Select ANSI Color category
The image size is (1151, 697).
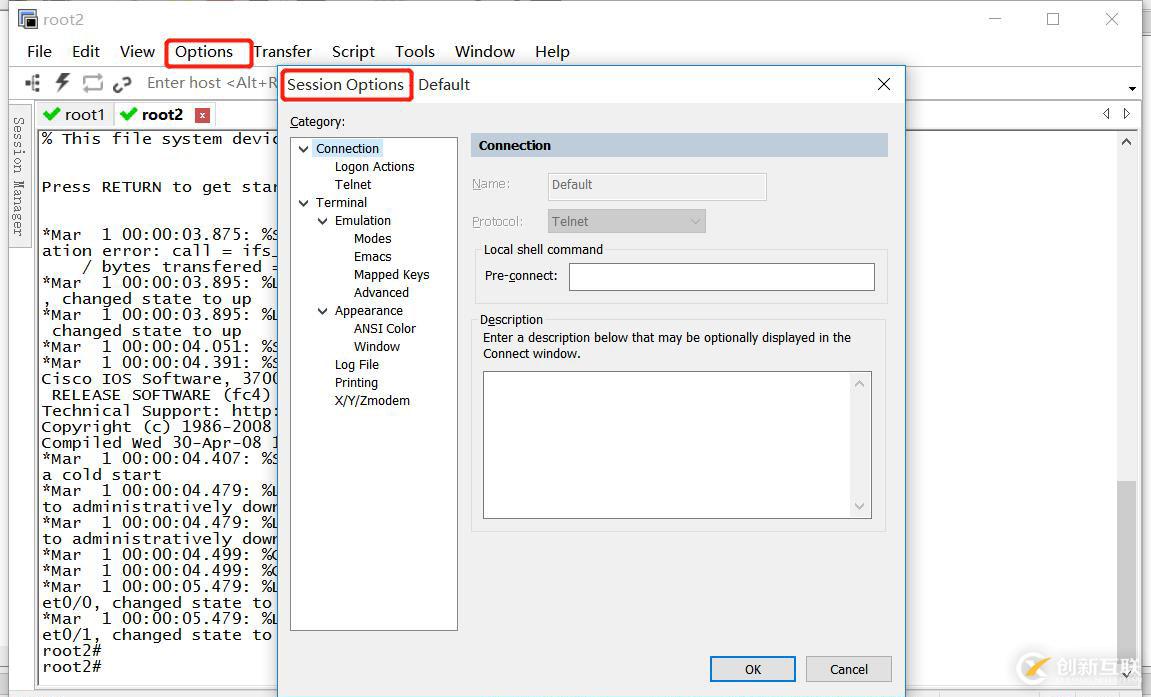[385, 329]
